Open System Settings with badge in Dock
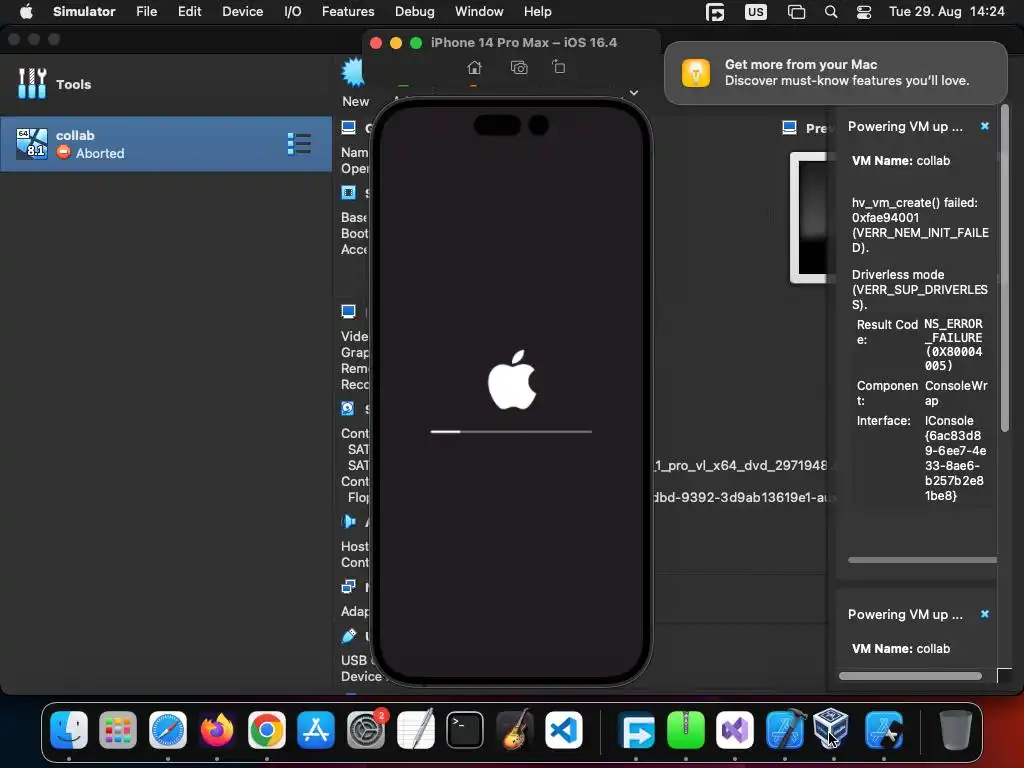This screenshot has height=768, width=1024. pyautogui.click(x=366, y=729)
